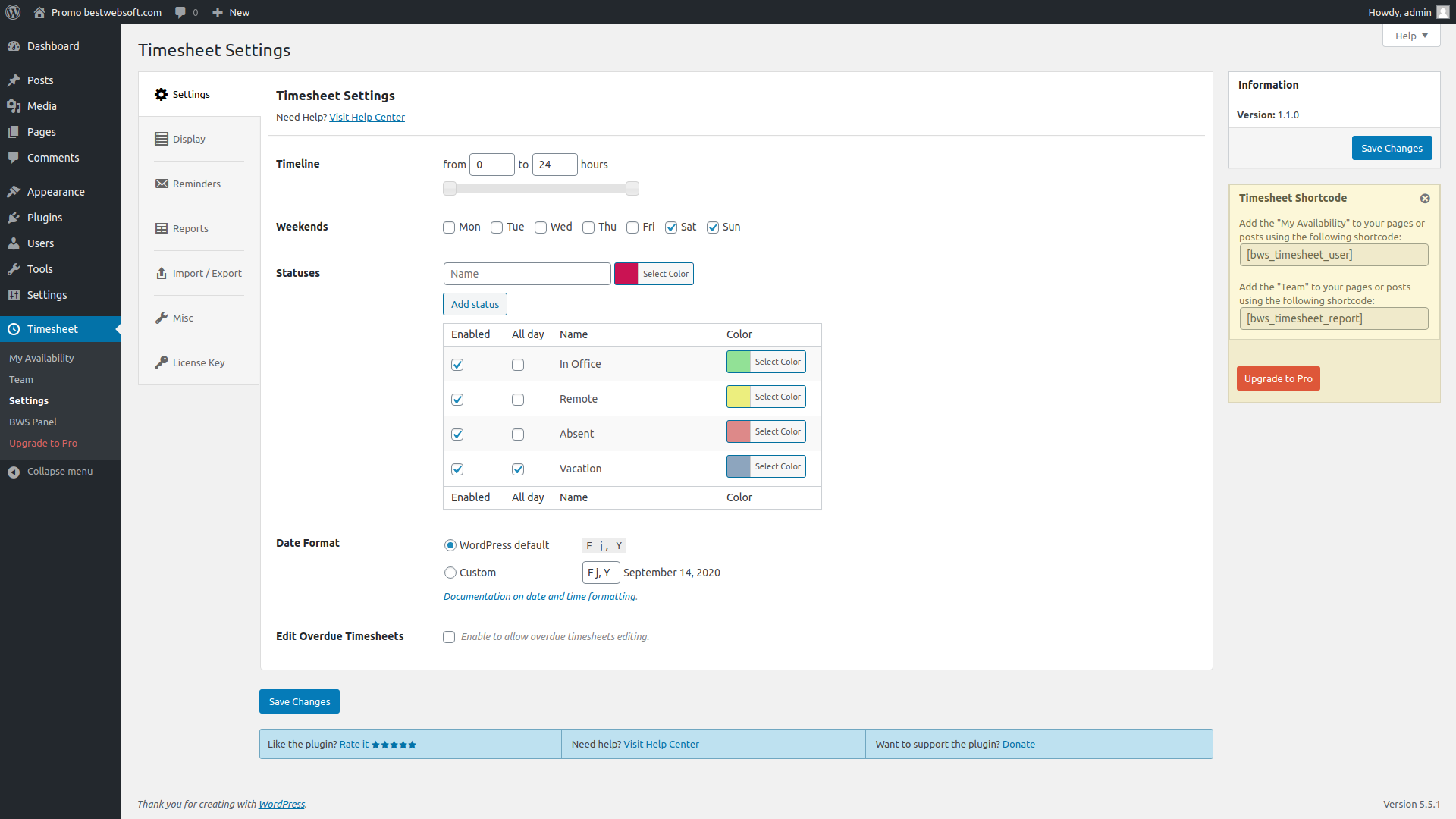Image resolution: width=1456 pixels, height=819 pixels.
Task: Click the Import / Export upload icon
Action: (161, 273)
